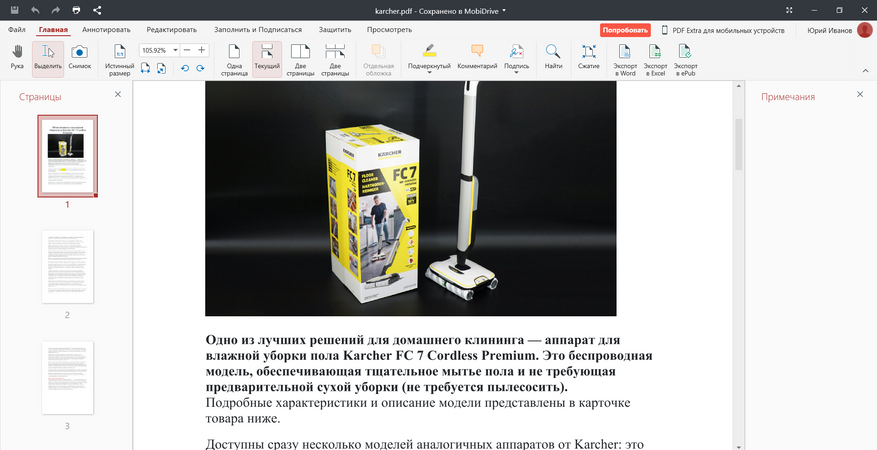This screenshot has height=450, width=877.
Task: Choose the side-by-side Две страницы view
Action: 300,59
